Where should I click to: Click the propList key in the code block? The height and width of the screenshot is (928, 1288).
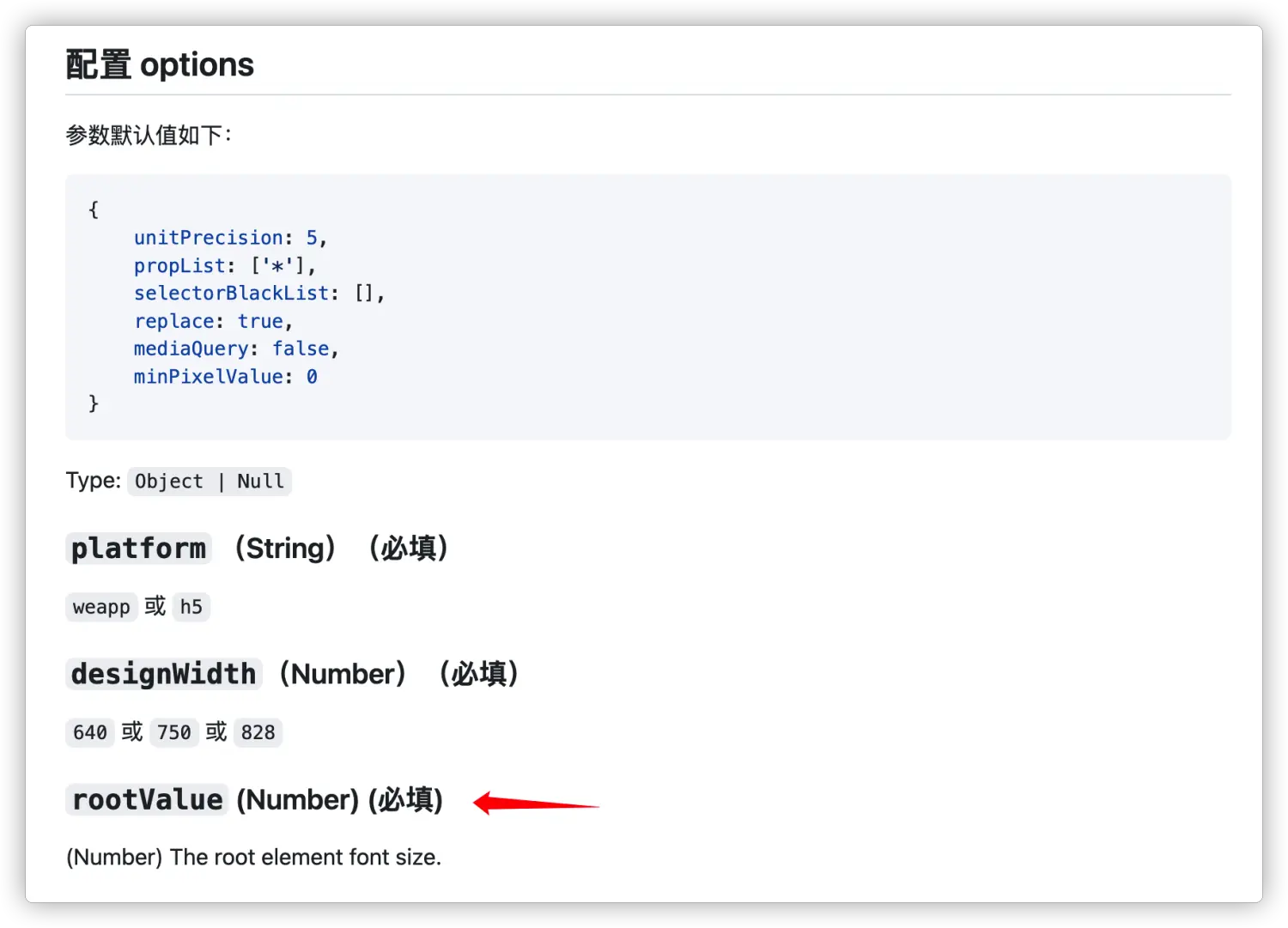tap(179, 266)
